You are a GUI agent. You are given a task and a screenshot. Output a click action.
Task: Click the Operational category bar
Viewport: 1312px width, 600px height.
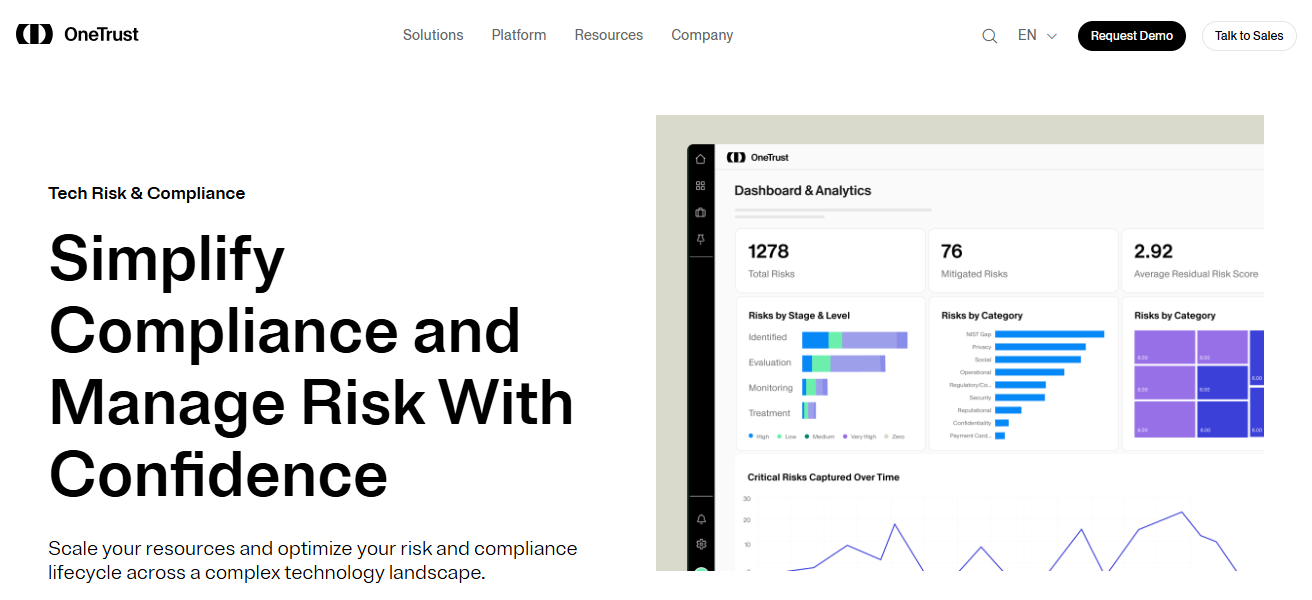1030,372
